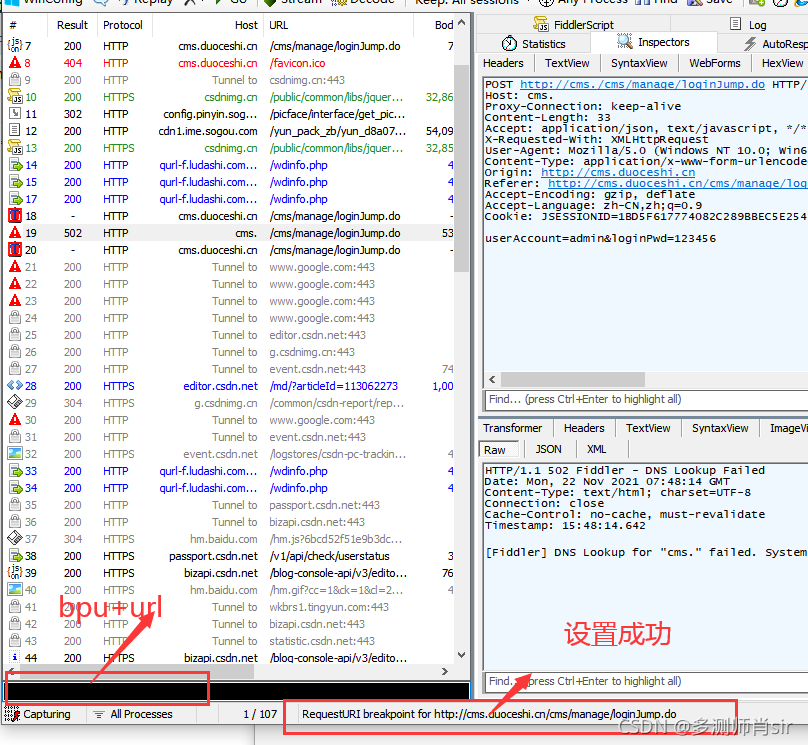Click the lock icon of session 9
The image size is (808, 745).
coord(15,79)
